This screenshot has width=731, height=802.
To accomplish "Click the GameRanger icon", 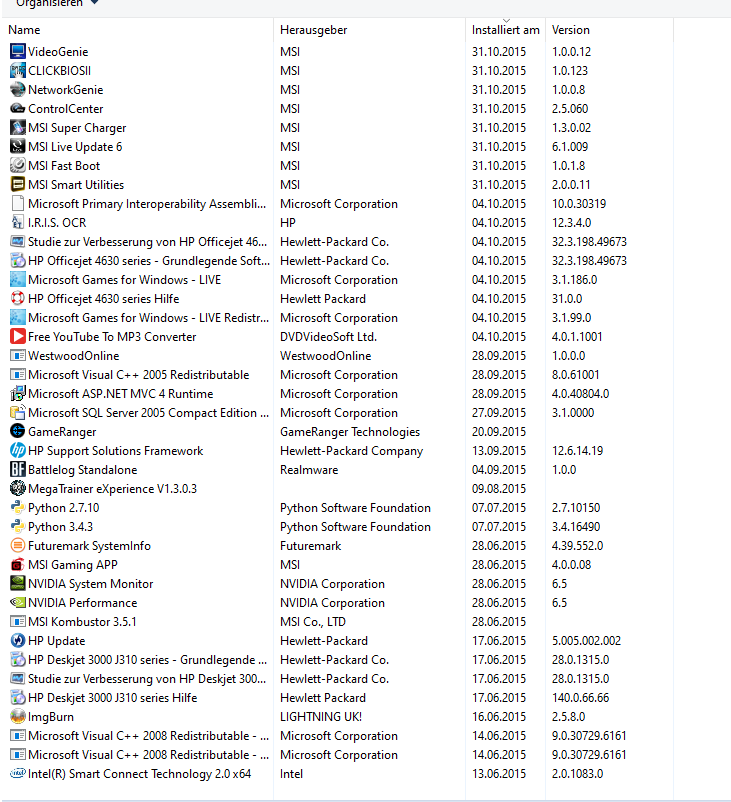I will (x=17, y=431).
